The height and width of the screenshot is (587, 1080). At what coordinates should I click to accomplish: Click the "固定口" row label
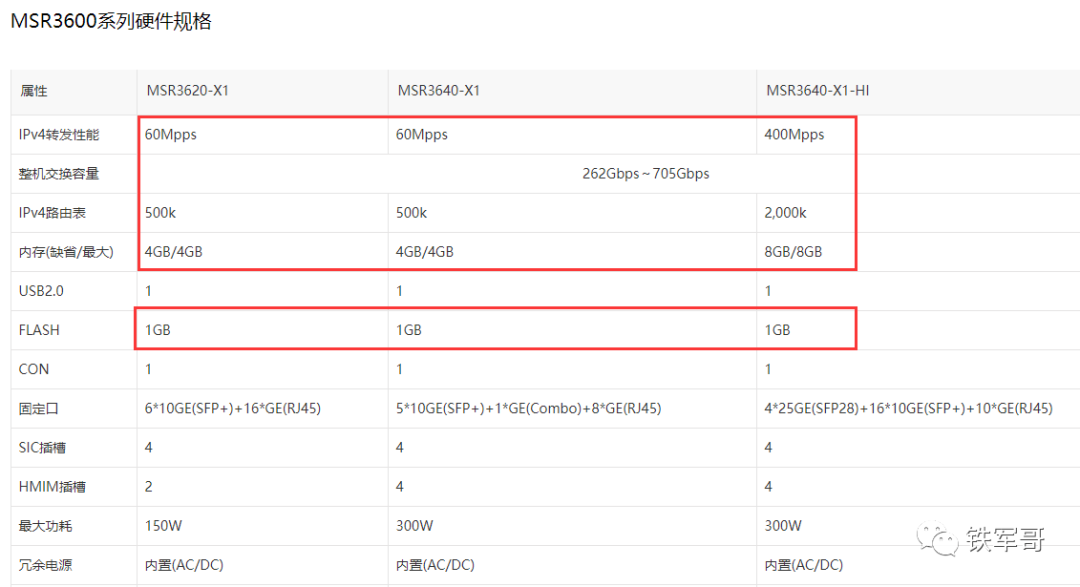pyautogui.click(x=39, y=409)
